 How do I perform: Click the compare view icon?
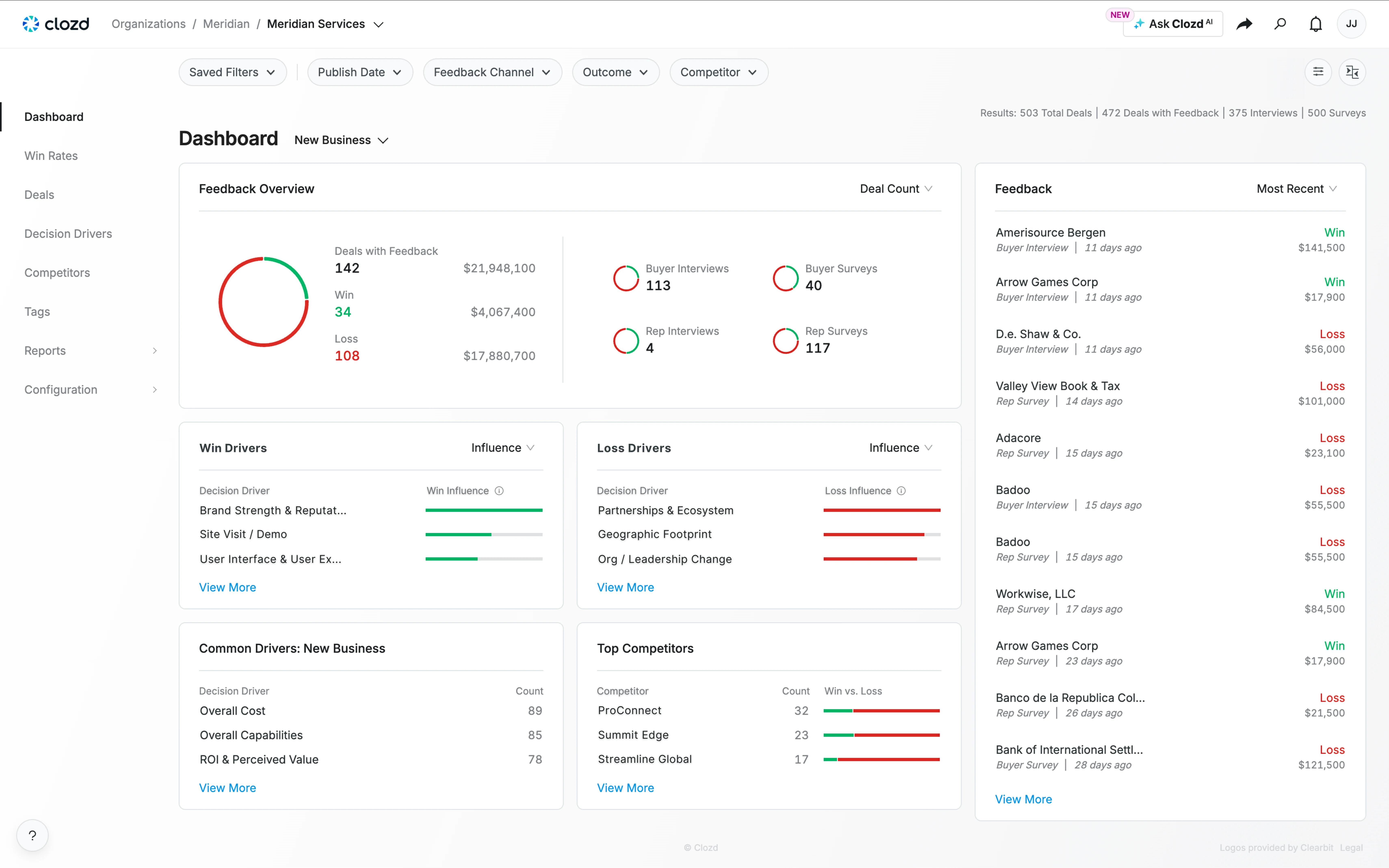[1352, 72]
